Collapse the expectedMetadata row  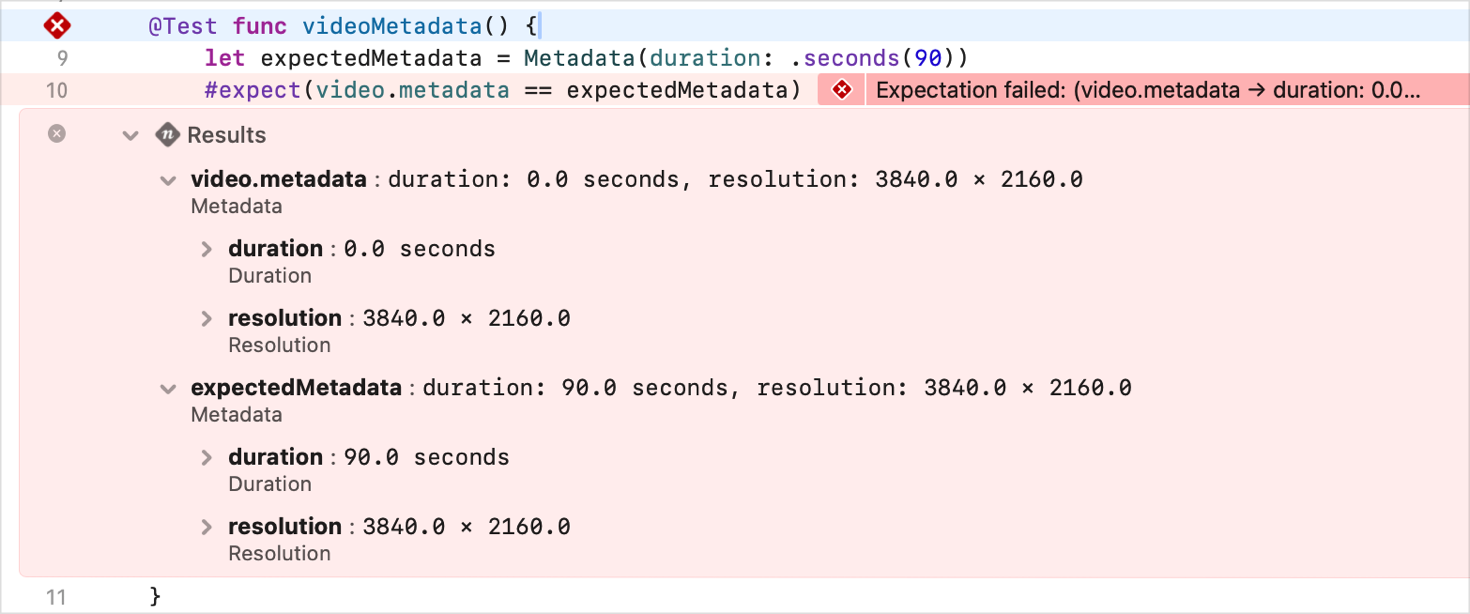click(x=168, y=389)
